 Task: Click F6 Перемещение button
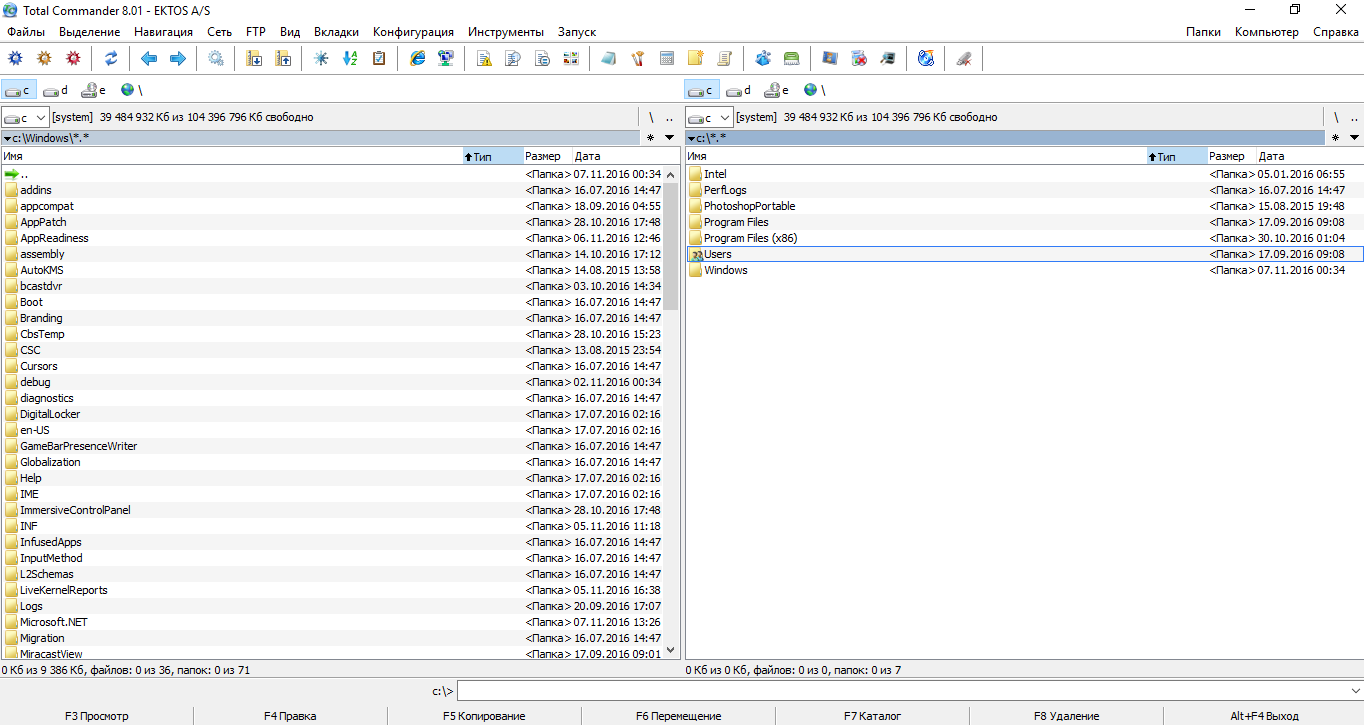(678, 716)
